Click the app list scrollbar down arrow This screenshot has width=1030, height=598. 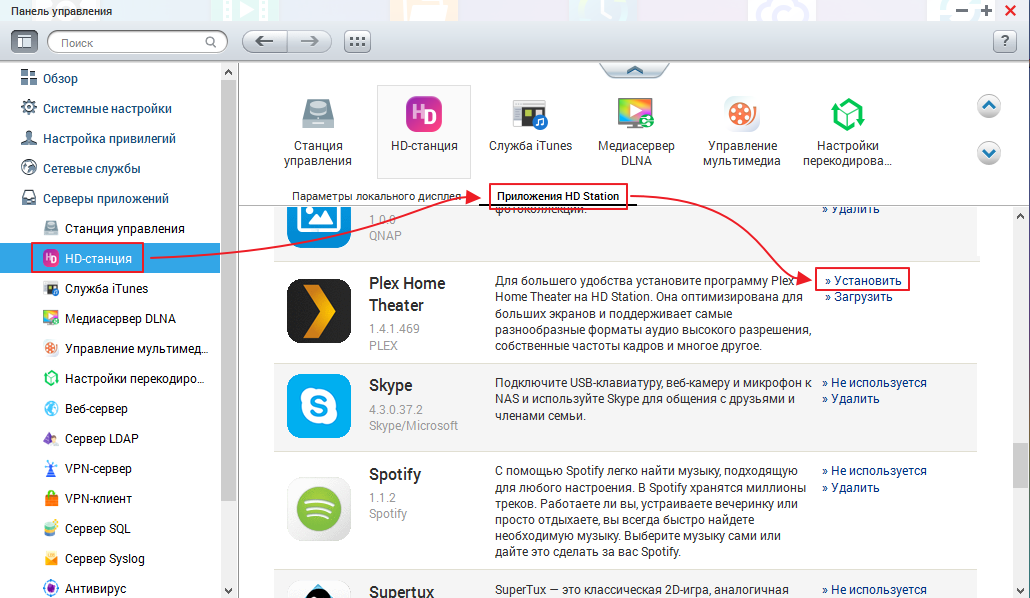[x=1020, y=590]
